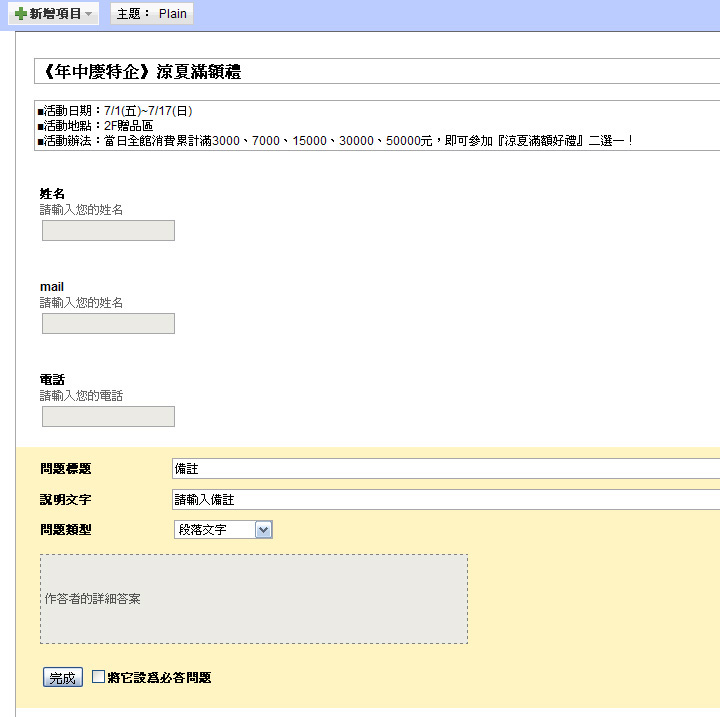Select the 電話 question label
This screenshot has height=717, width=720.
pyautogui.click(x=52, y=380)
